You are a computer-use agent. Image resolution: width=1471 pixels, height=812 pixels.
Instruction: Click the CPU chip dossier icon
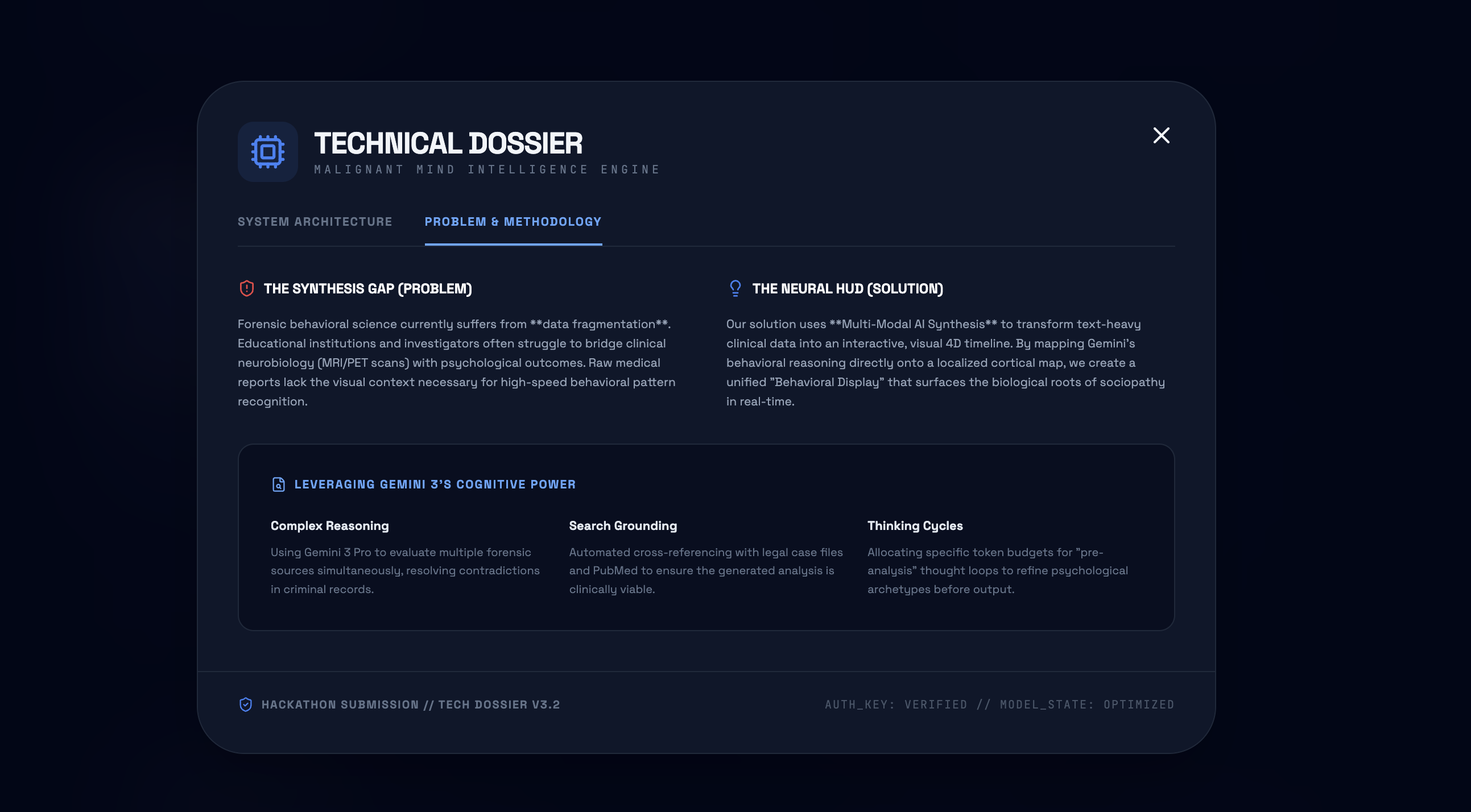[267, 152]
